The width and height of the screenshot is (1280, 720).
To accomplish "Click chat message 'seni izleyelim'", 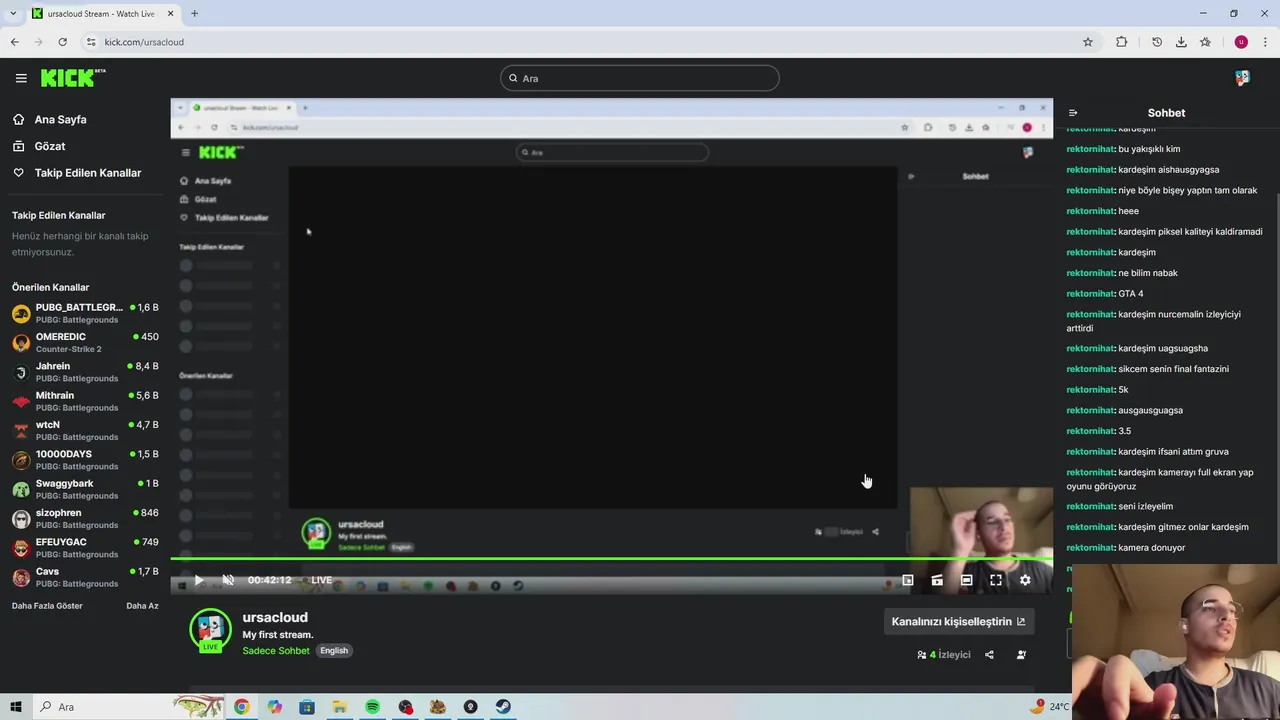I will [x=1145, y=507].
